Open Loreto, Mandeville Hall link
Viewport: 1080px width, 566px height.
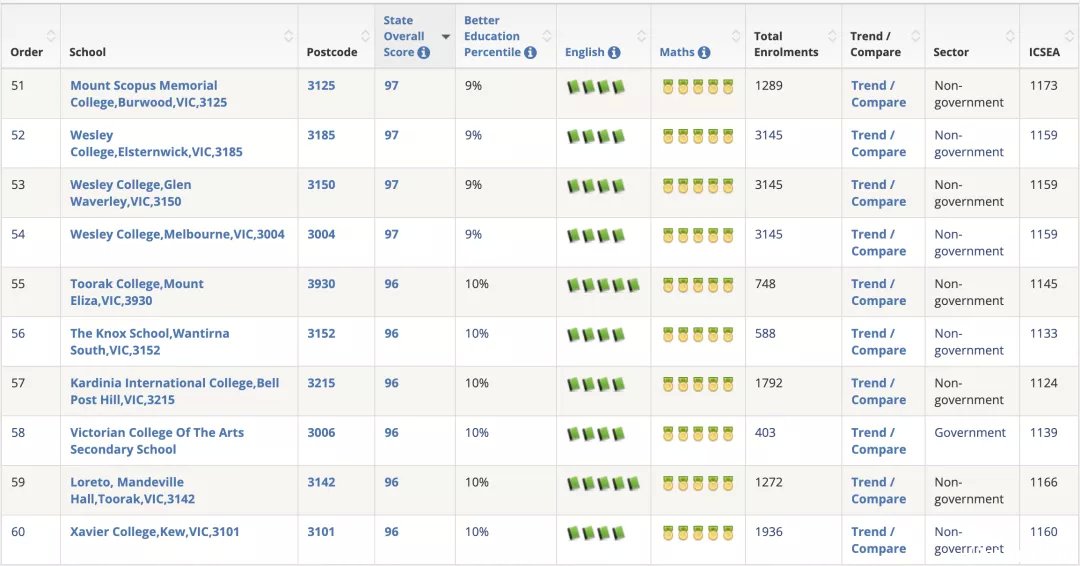click(132, 490)
